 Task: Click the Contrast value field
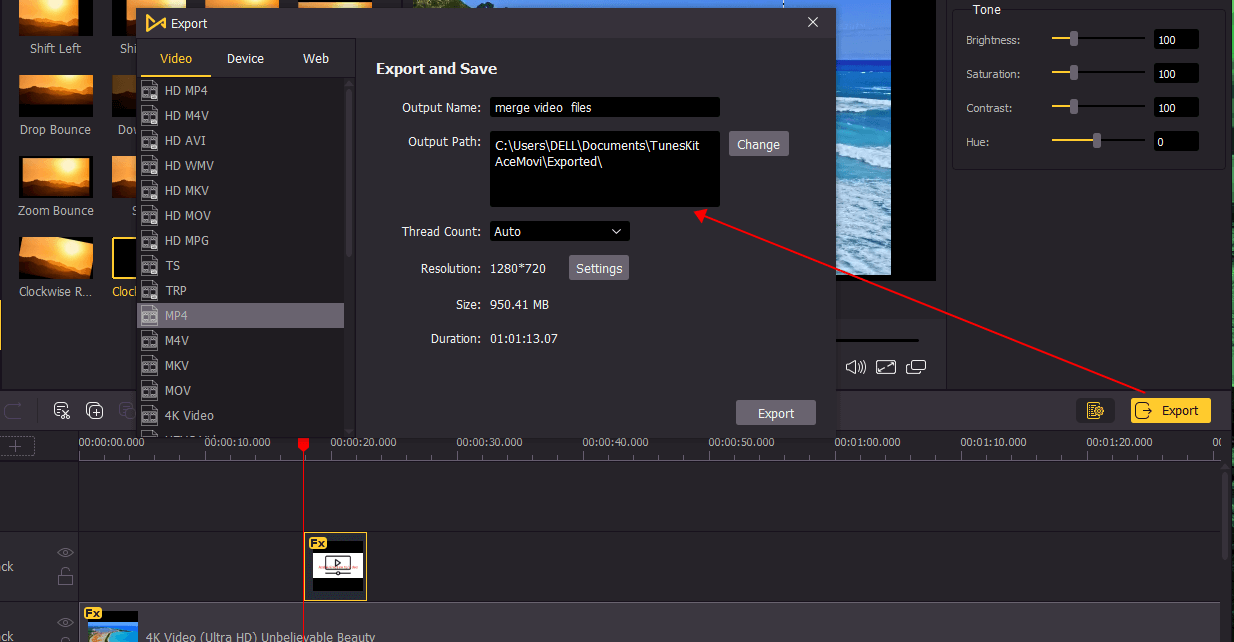coord(1176,108)
